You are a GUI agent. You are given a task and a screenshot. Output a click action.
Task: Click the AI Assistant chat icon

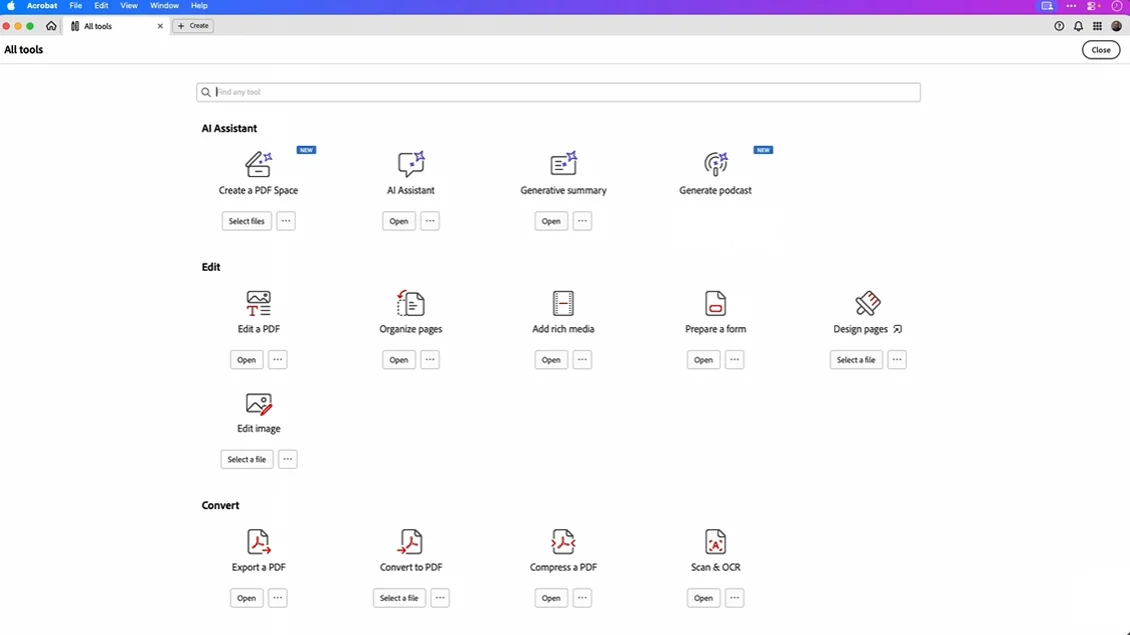pos(411,164)
